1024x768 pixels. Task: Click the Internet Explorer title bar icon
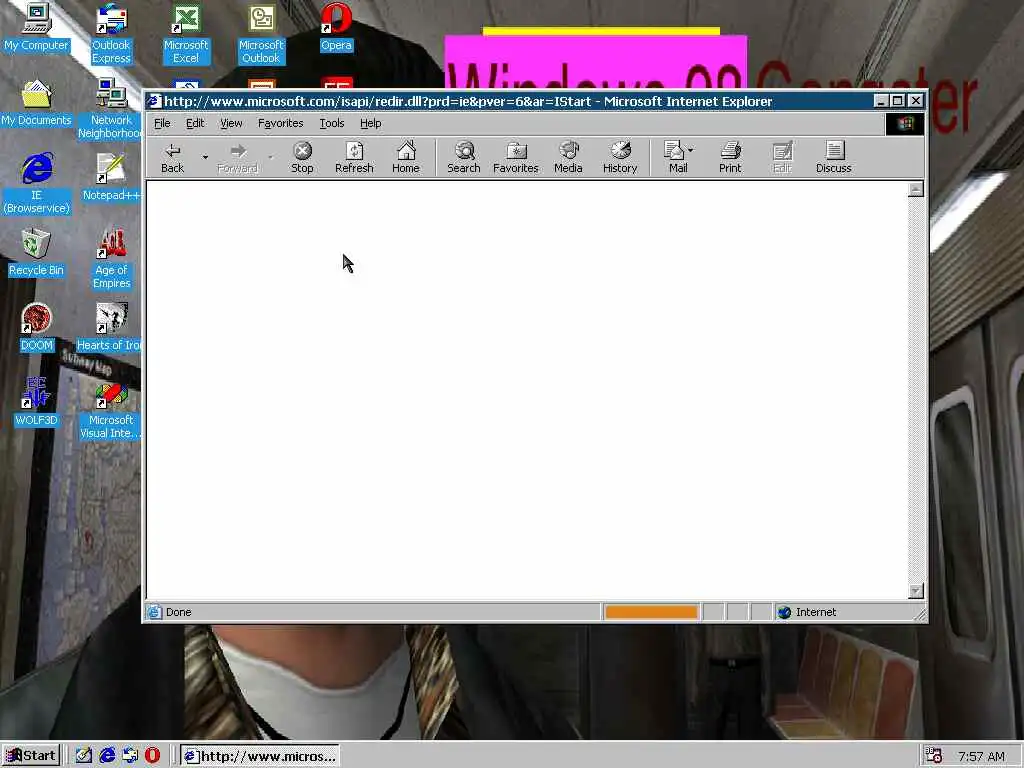click(x=154, y=101)
